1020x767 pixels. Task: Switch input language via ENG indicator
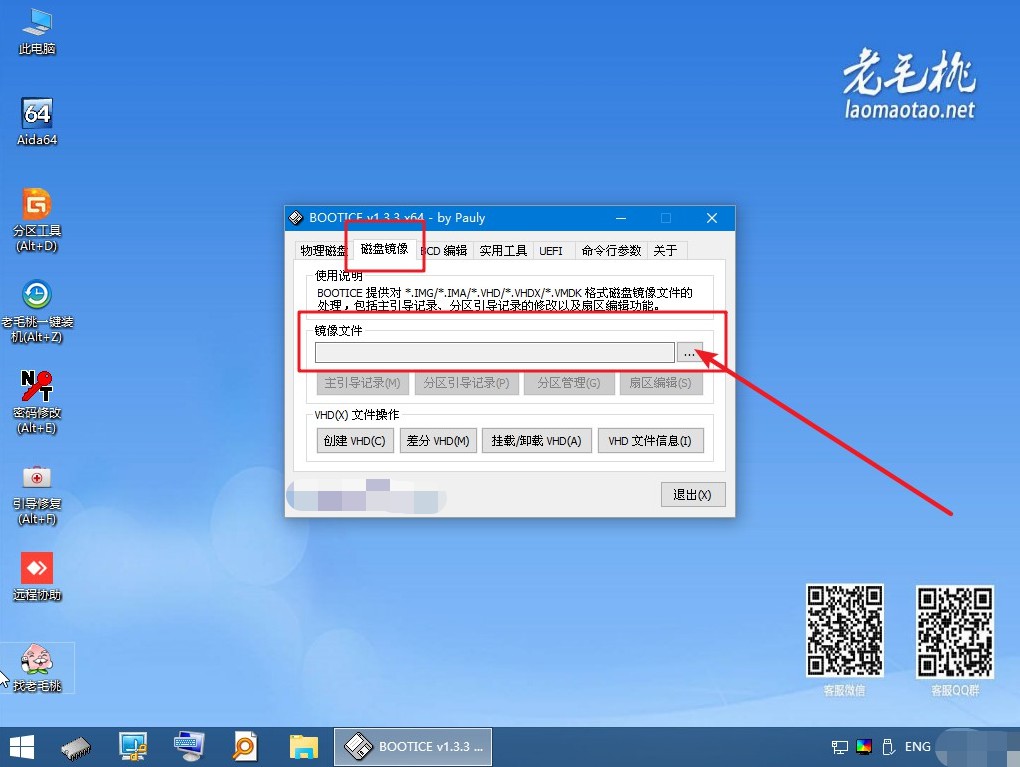pos(918,747)
